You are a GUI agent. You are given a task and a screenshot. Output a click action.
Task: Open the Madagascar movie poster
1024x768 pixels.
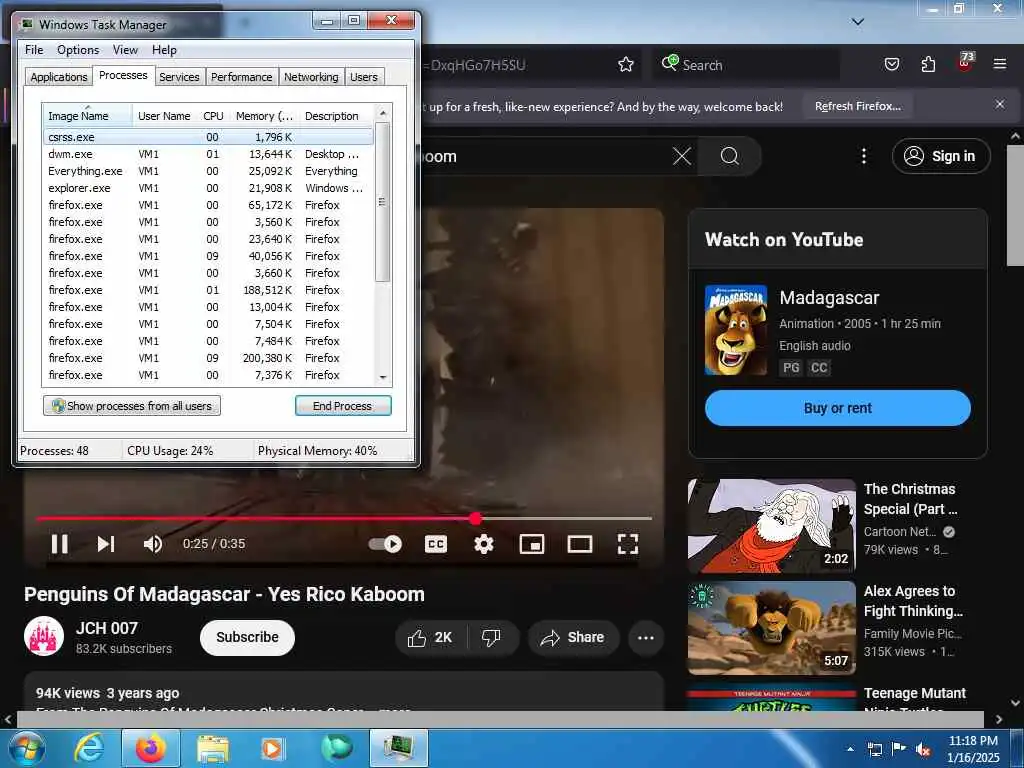[736, 330]
